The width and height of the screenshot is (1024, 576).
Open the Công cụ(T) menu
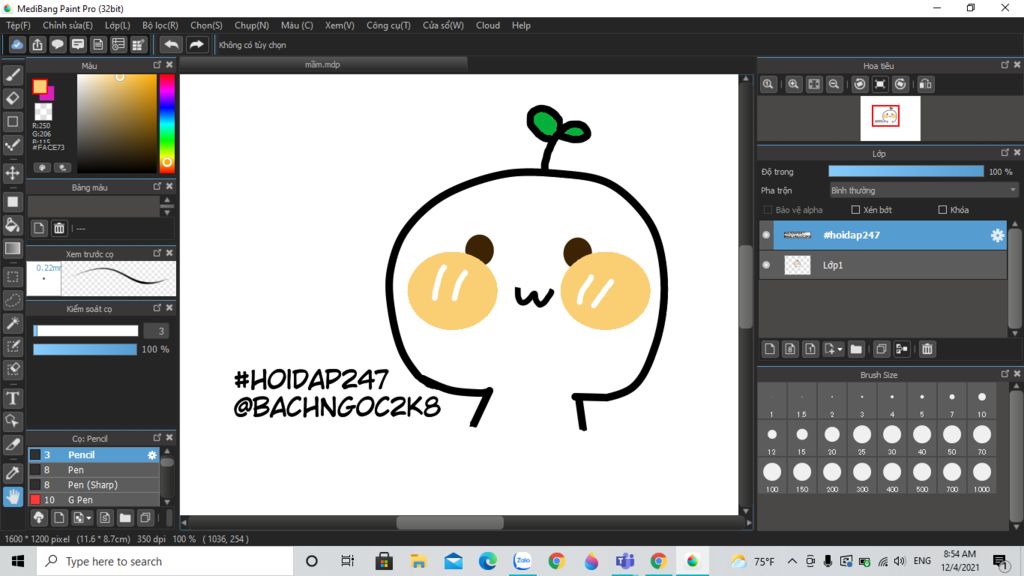(x=389, y=25)
